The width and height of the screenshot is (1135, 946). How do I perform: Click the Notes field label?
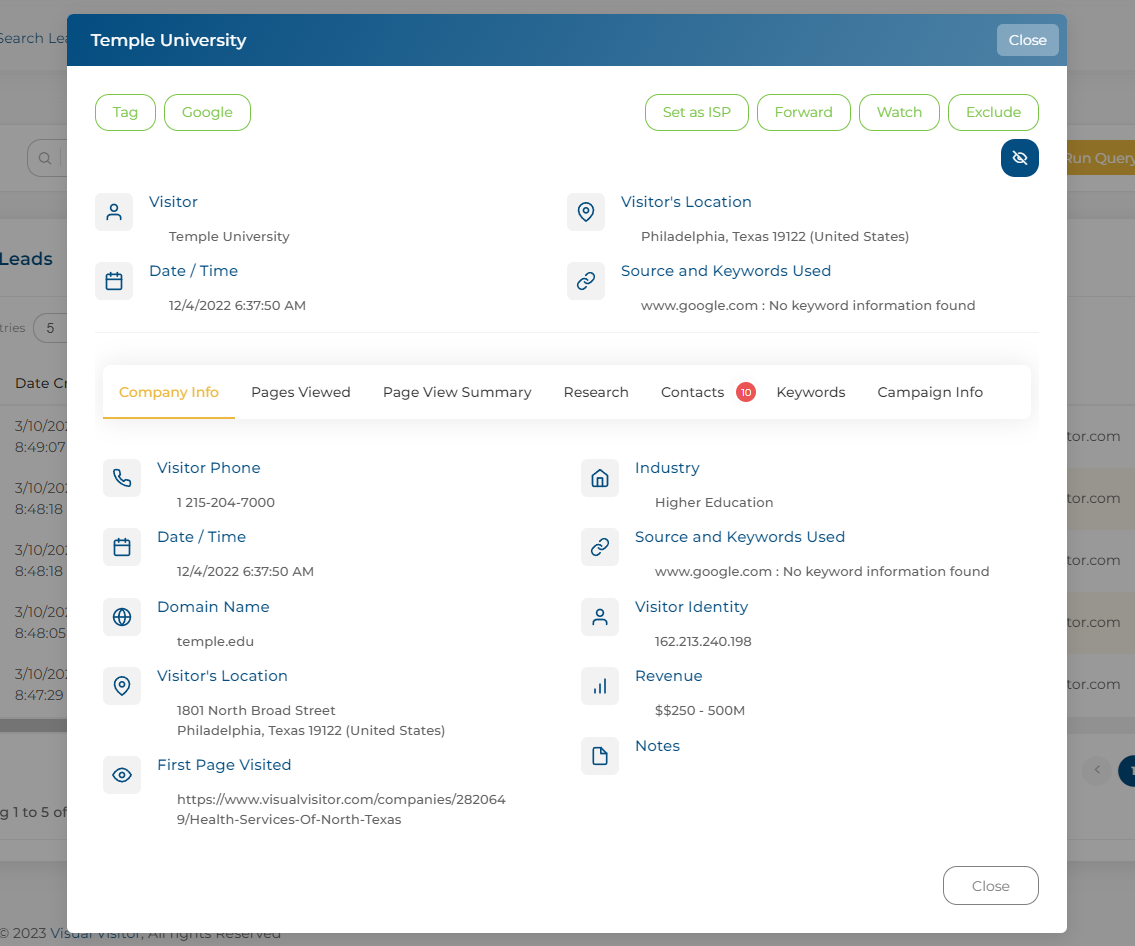pyautogui.click(x=657, y=746)
